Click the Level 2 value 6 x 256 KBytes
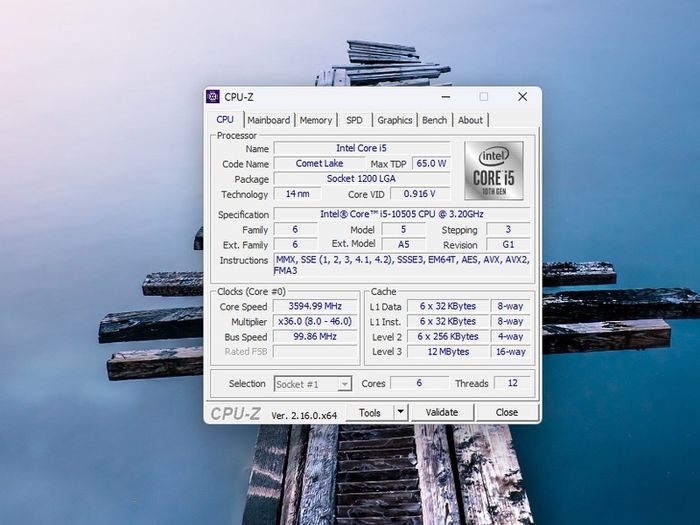 click(448, 336)
